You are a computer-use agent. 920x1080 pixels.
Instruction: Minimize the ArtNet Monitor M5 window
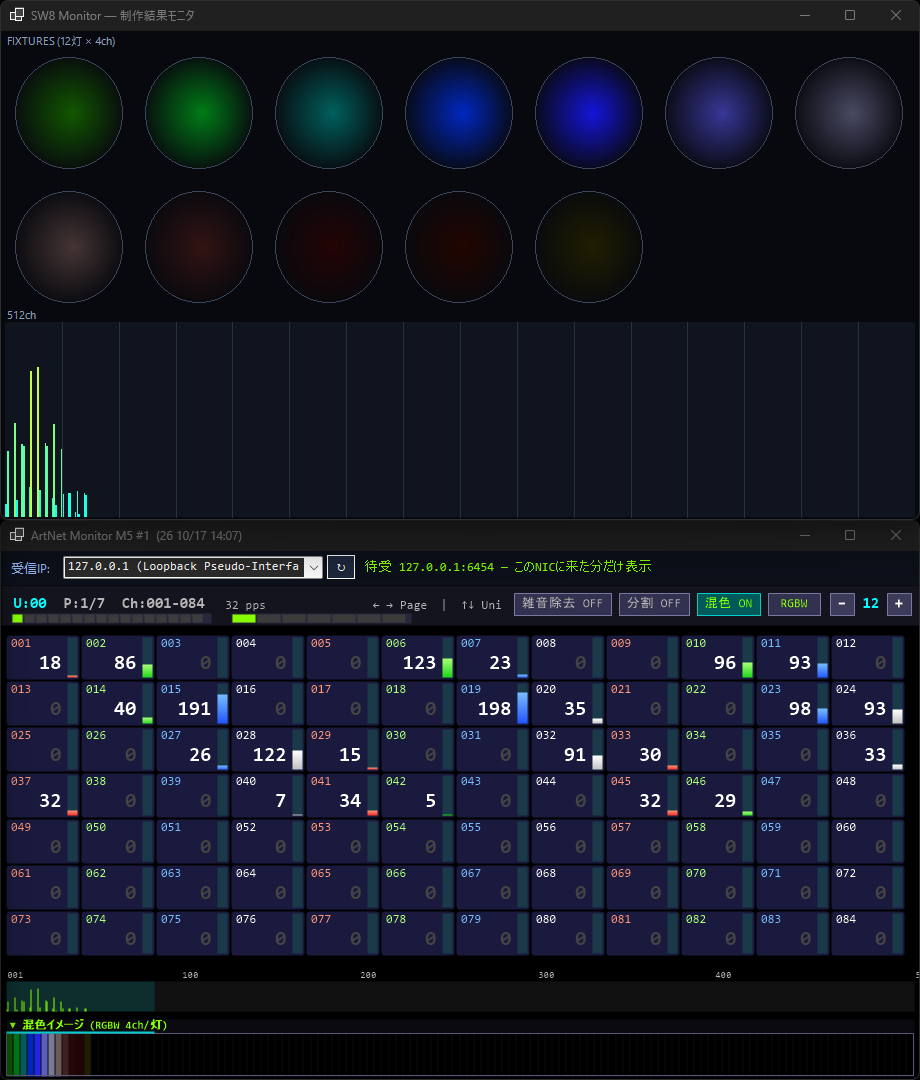coord(804,535)
